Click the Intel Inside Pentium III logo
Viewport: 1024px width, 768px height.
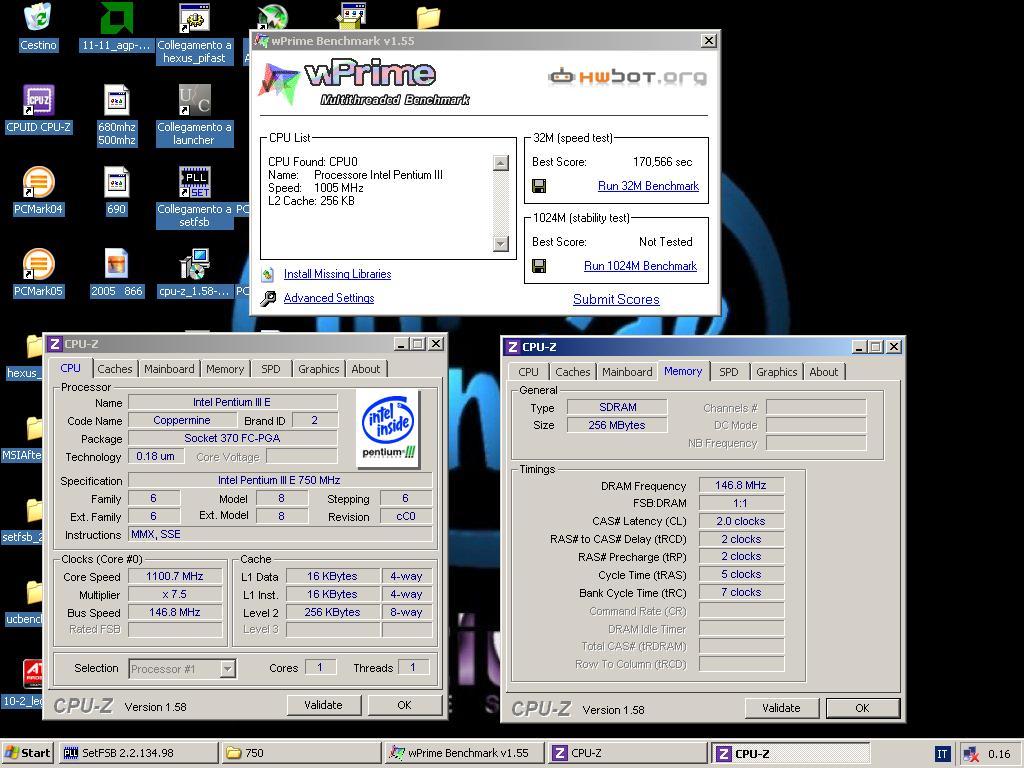[x=388, y=428]
